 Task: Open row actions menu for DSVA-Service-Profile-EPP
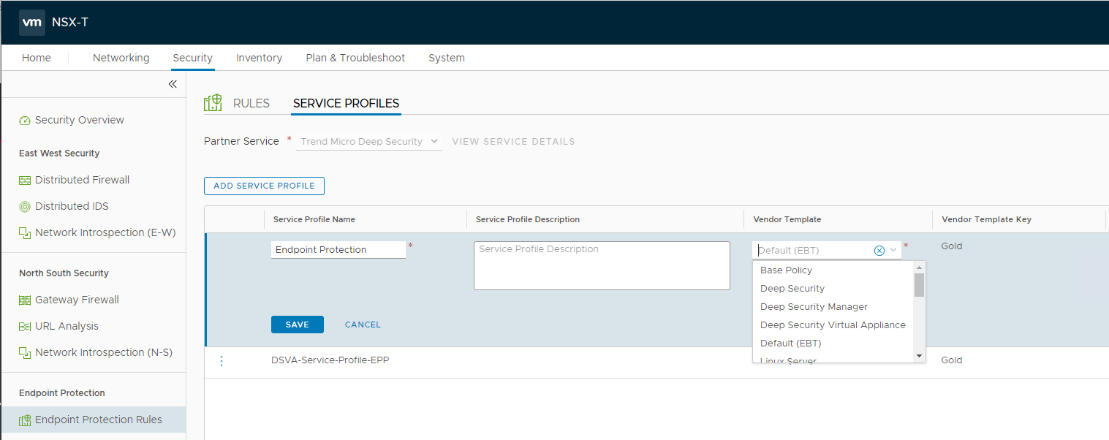tap(221, 361)
